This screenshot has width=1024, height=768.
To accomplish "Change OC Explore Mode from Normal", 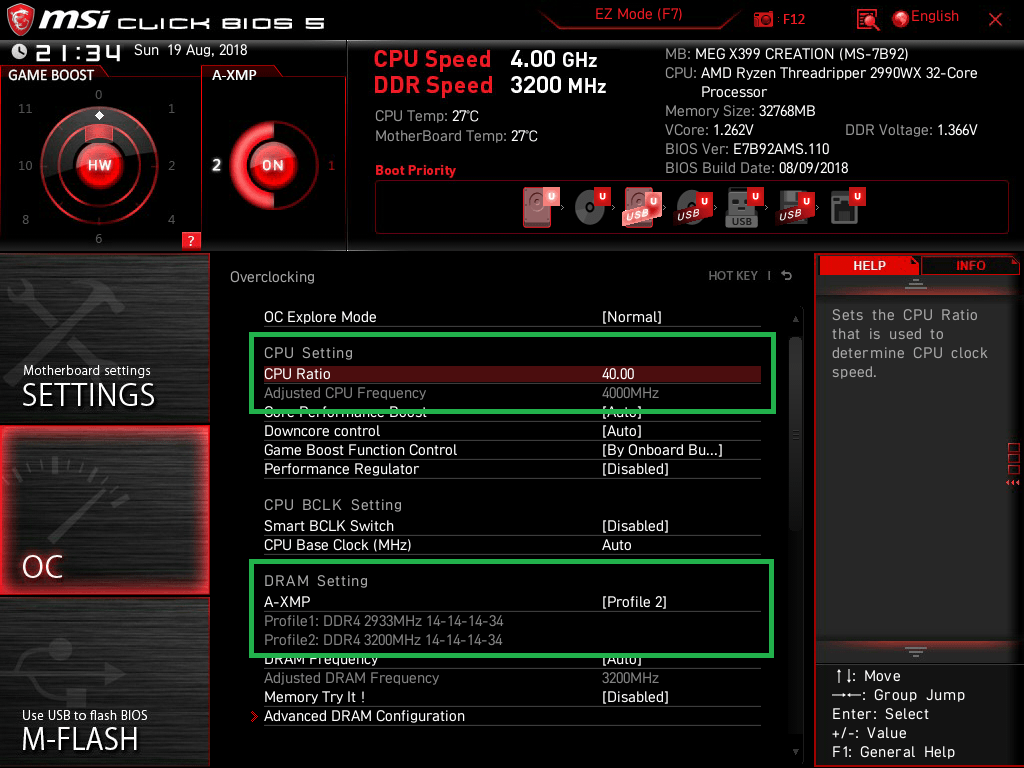I will [512, 317].
